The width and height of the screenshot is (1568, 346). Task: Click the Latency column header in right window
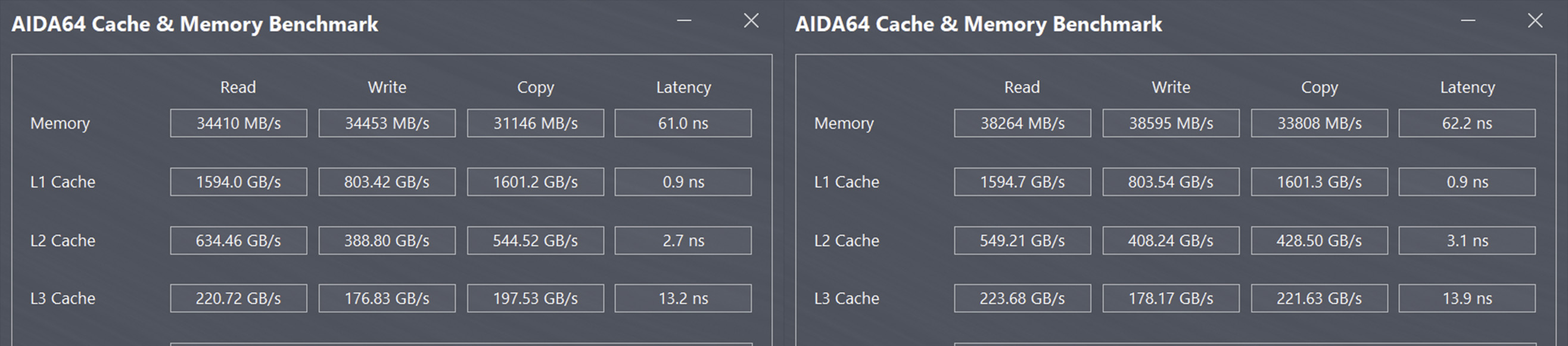[1467, 87]
